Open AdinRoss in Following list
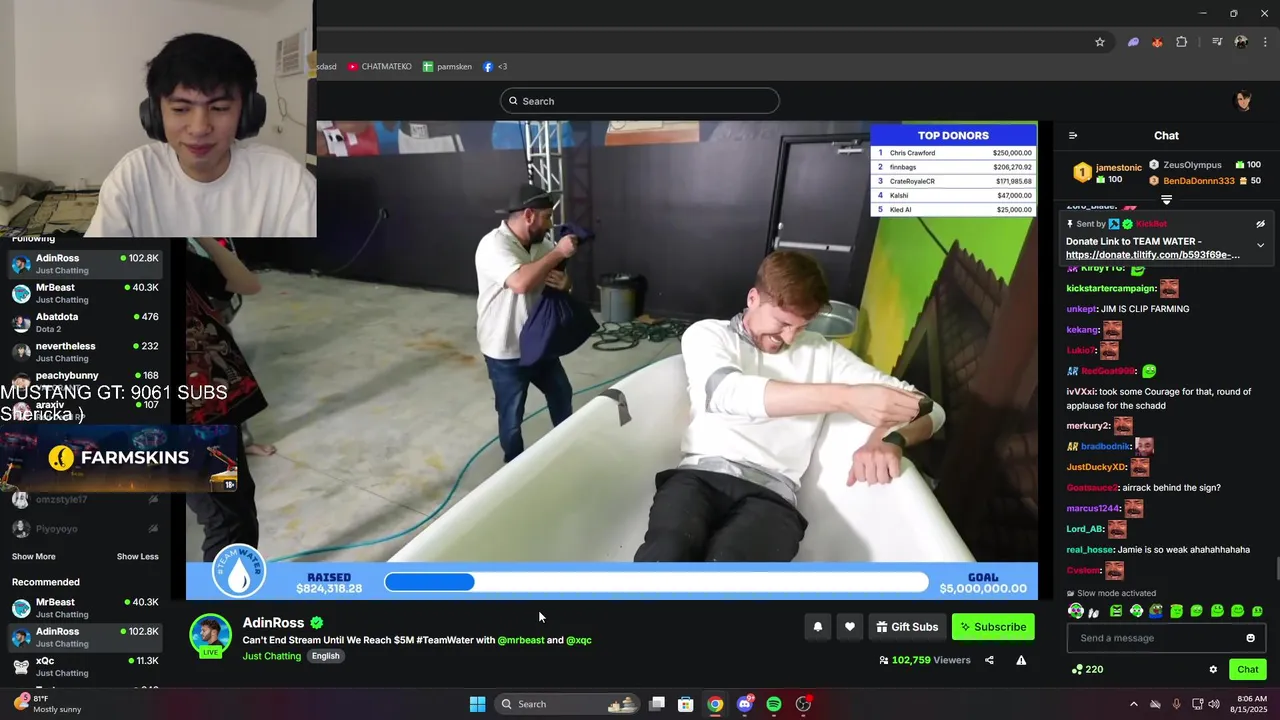This screenshot has height=720, width=1280. (x=84, y=264)
